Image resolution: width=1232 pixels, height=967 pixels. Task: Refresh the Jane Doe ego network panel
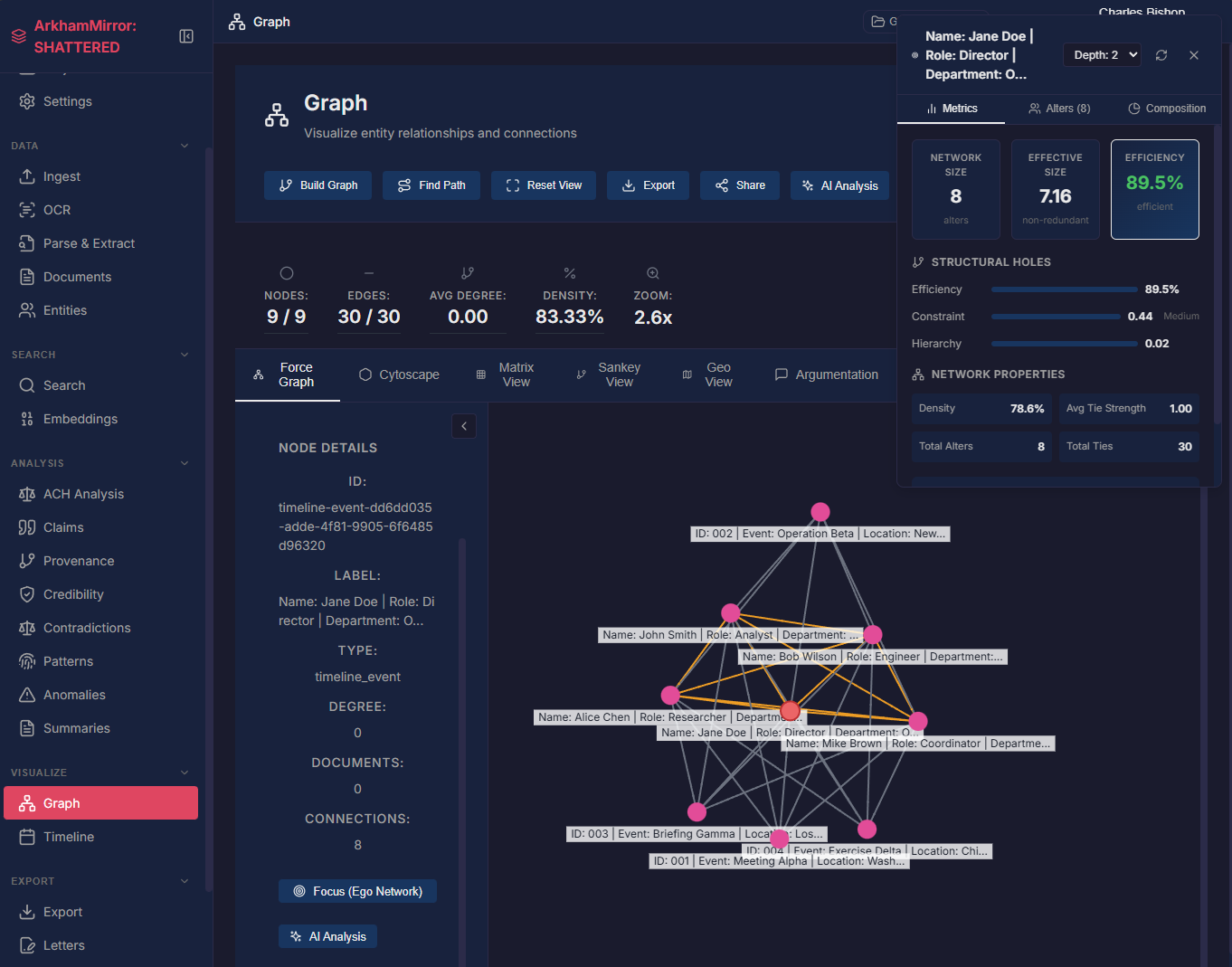pos(1161,54)
